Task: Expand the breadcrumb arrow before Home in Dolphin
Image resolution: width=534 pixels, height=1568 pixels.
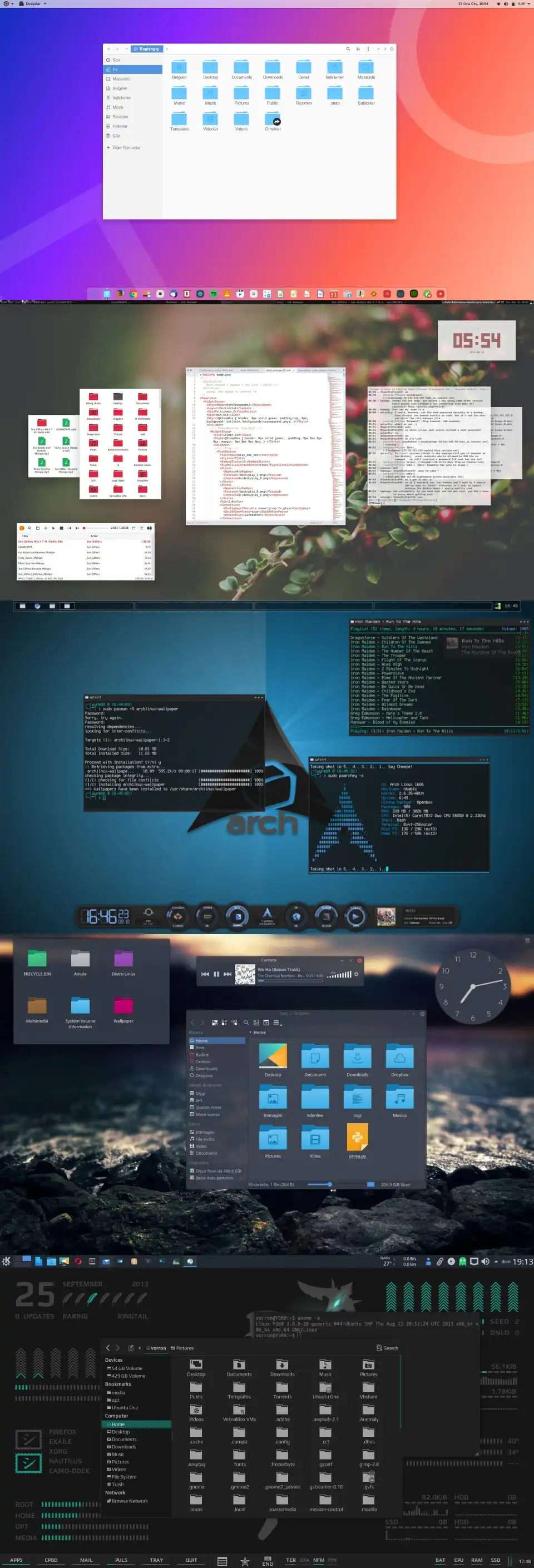Action: click(250, 1033)
